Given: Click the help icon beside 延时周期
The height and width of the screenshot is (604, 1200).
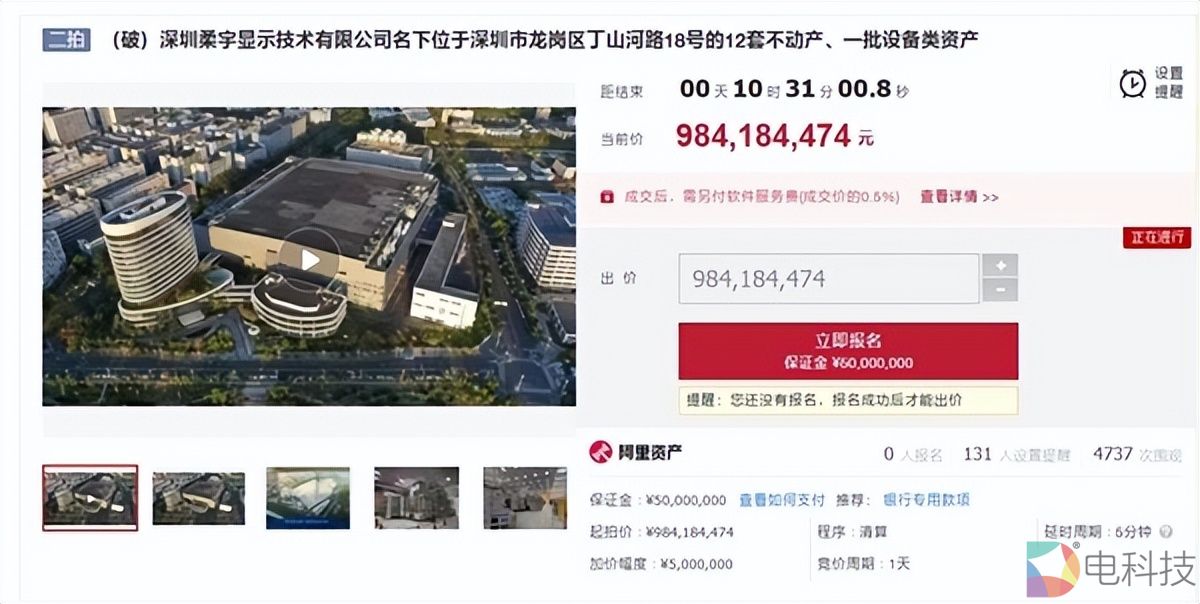Looking at the screenshot, I should click(x=1166, y=533).
